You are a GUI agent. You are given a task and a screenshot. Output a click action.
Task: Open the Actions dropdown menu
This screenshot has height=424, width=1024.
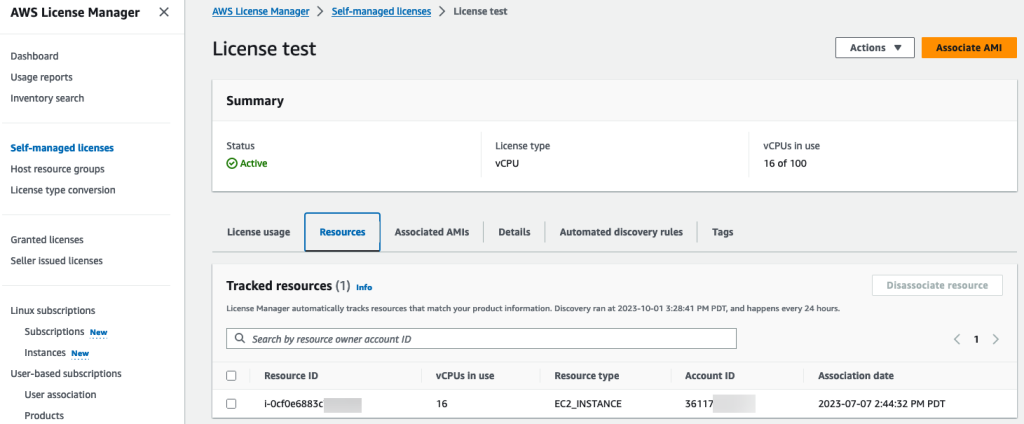pos(874,48)
